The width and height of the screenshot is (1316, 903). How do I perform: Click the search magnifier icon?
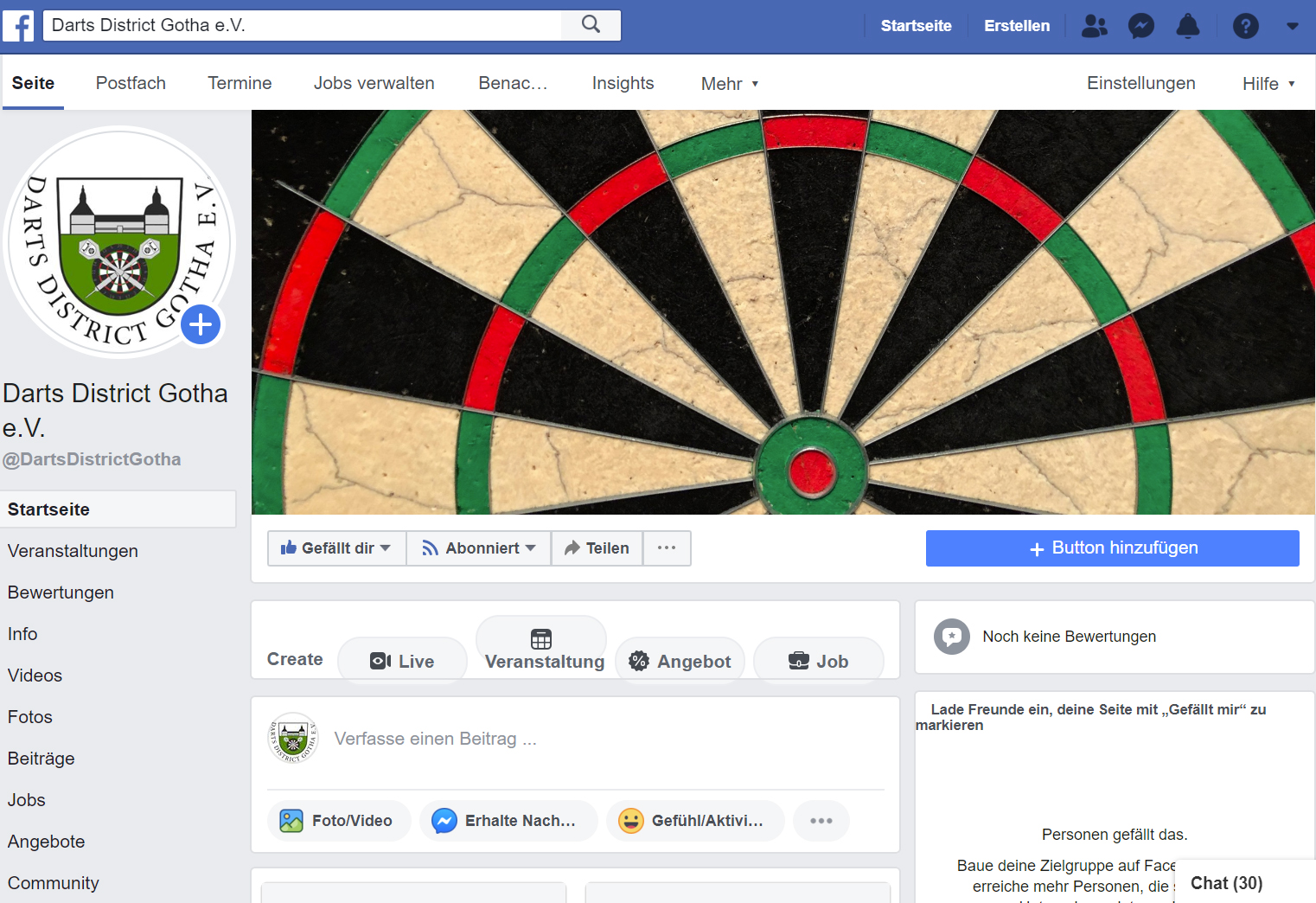click(x=591, y=25)
